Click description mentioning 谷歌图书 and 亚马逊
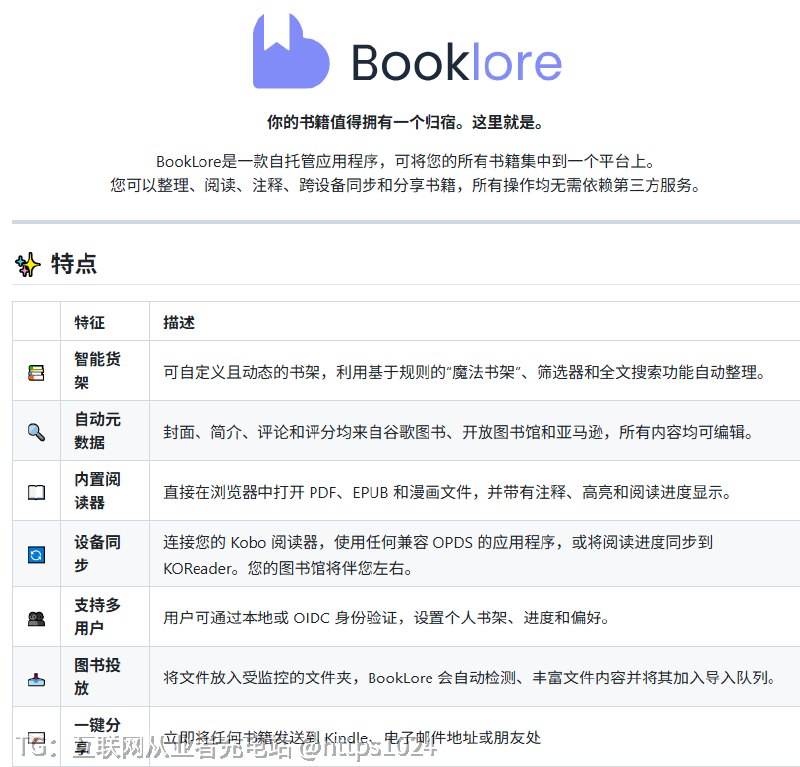The image size is (800, 767). click(x=458, y=433)
